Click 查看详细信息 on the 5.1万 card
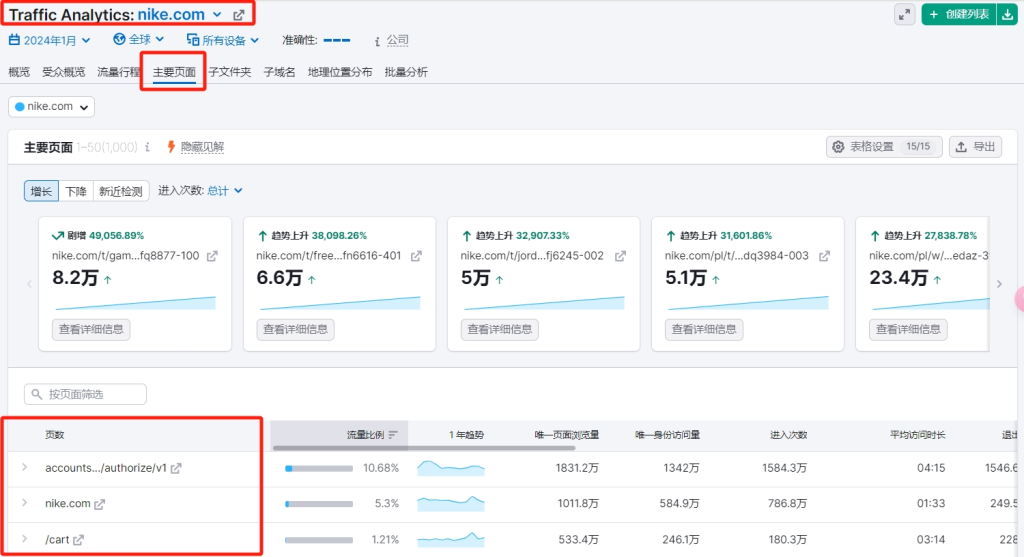The image size is (1024, 557). point(704,329)
